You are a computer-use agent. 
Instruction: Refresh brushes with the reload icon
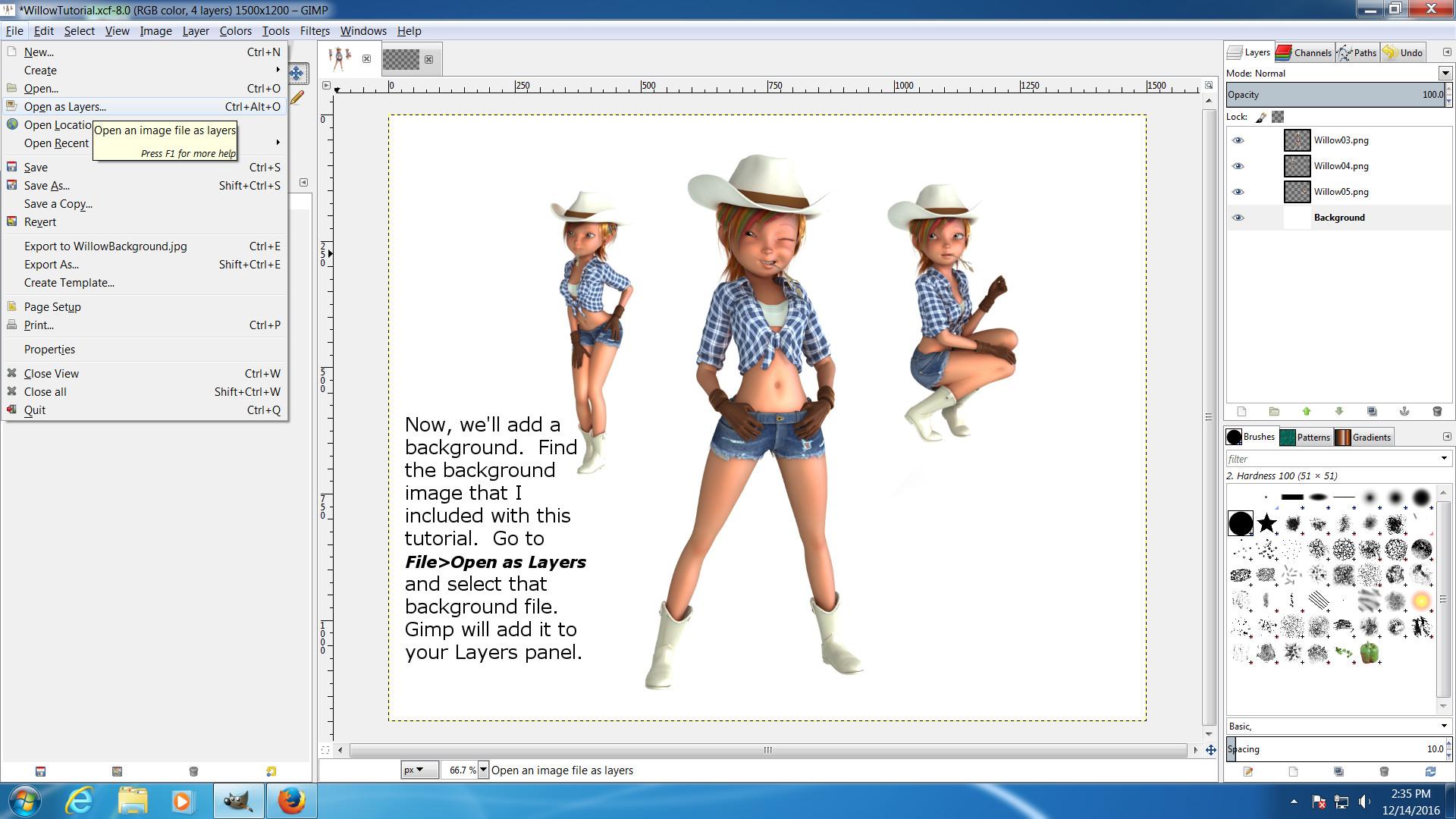point(1430,771)
